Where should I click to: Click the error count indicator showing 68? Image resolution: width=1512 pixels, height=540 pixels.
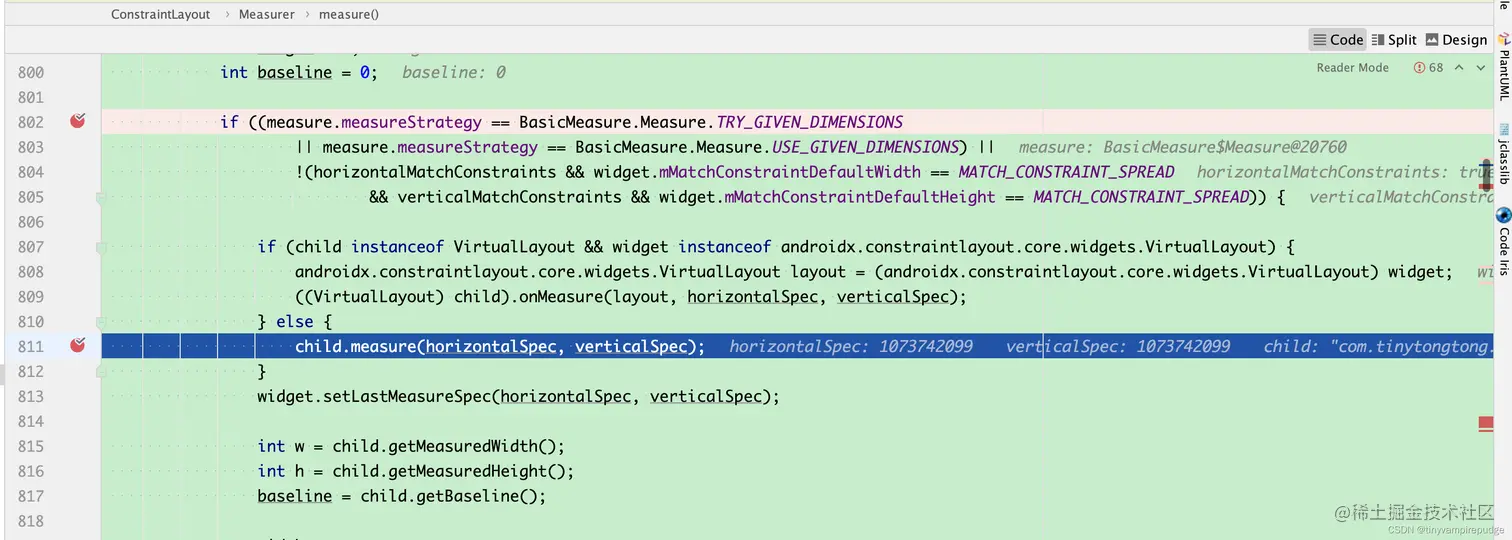click(1429, 67)
